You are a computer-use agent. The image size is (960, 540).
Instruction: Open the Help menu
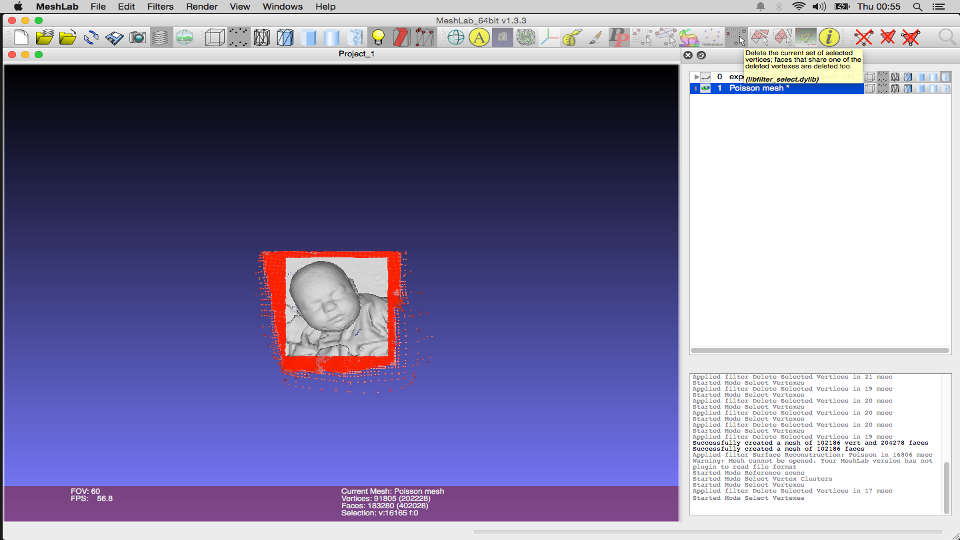coord(325,7)
